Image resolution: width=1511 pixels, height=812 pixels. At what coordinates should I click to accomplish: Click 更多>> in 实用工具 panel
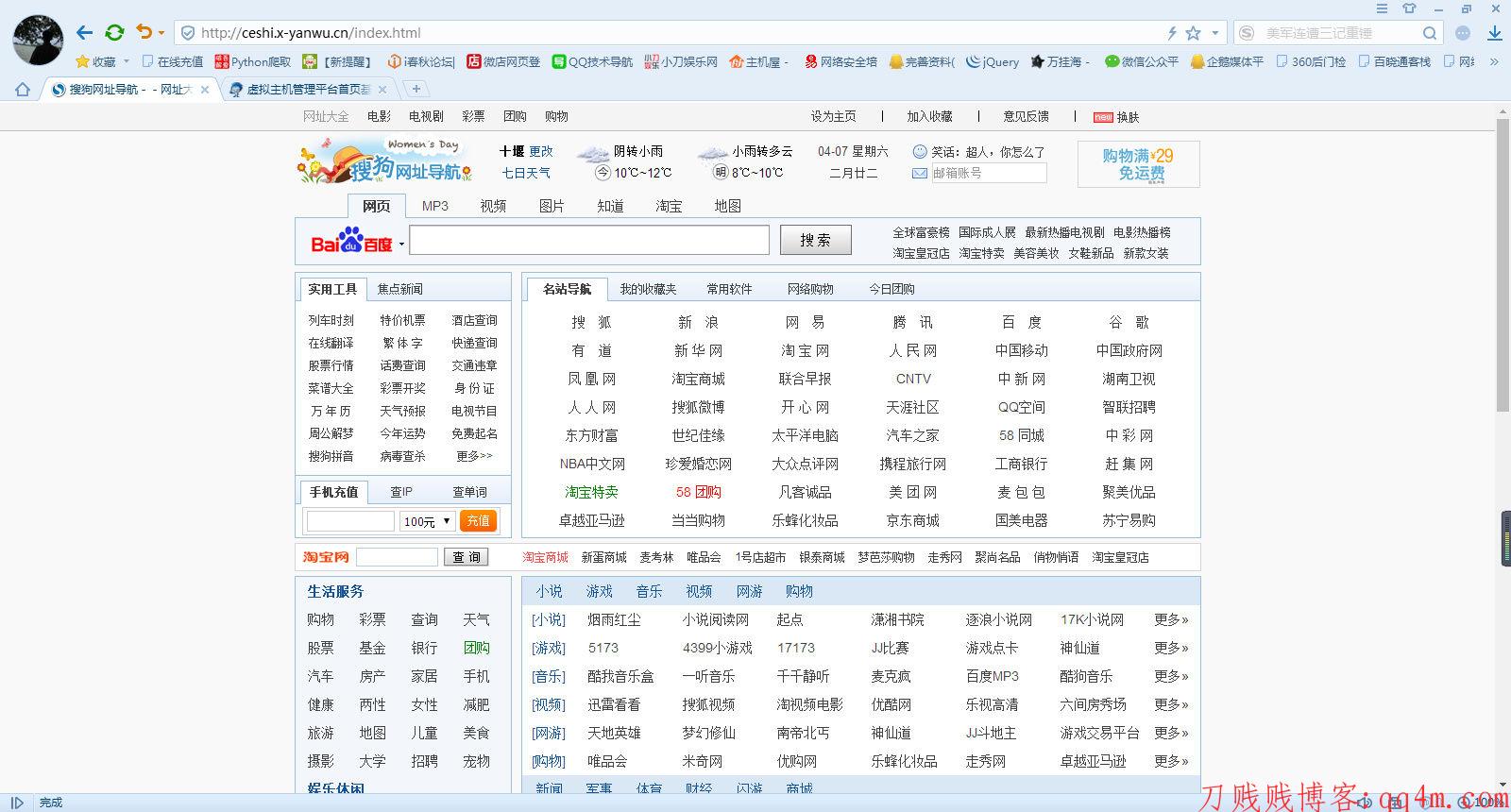tap(474, 456)
